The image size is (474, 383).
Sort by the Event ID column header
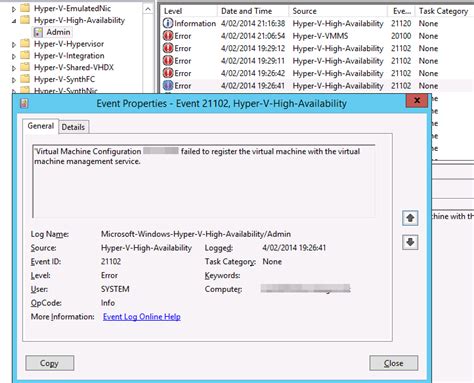tap(402, 11)
